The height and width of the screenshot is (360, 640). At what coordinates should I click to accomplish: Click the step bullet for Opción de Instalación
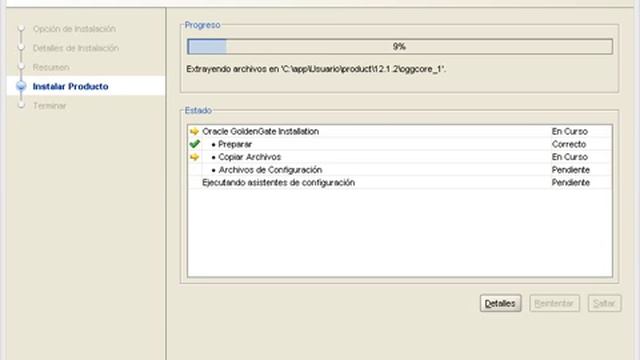(x=21, y=29)
